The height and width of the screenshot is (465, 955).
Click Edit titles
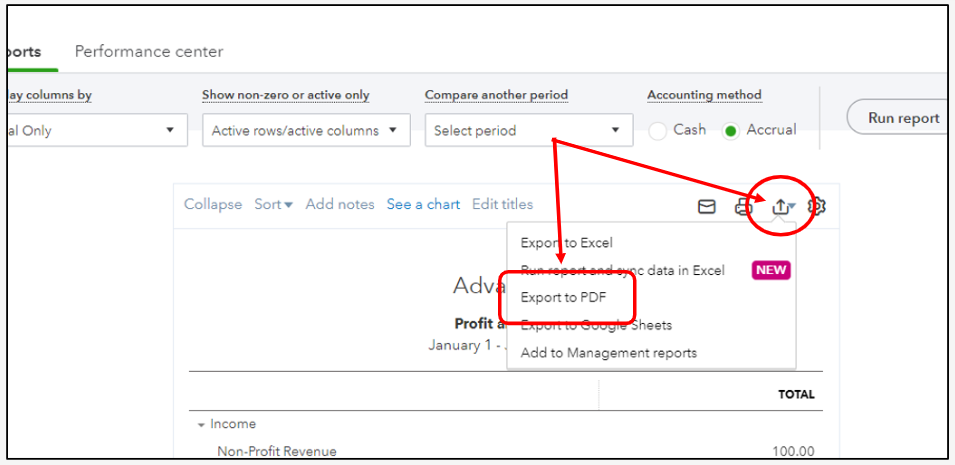pyautogui.click(x=502, y=205)
